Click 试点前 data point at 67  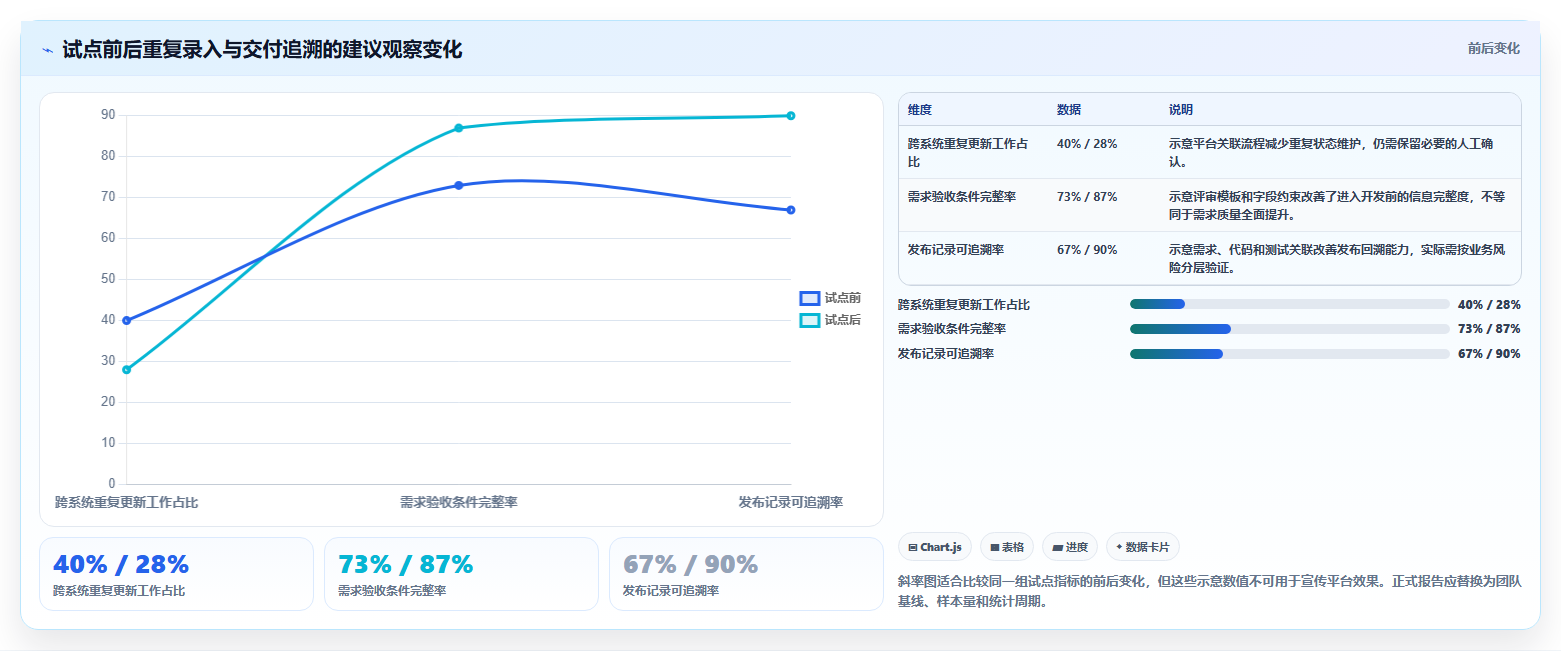click(790, 210)
